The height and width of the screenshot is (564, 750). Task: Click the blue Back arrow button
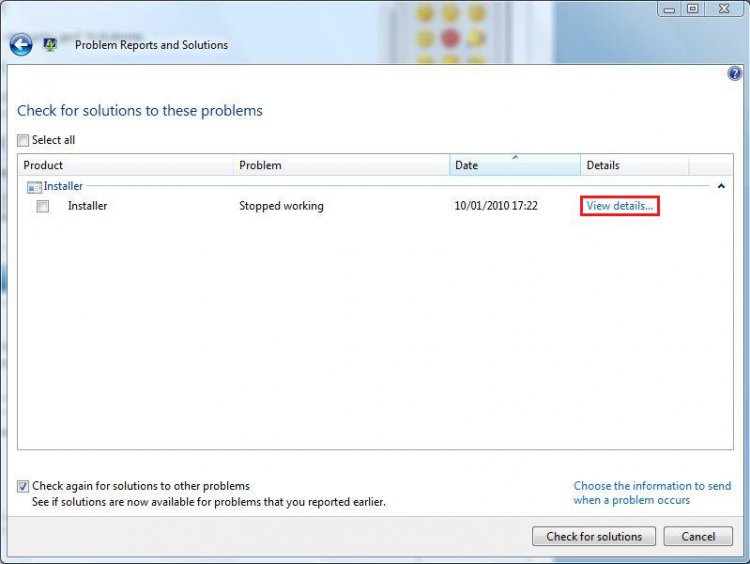21,45
